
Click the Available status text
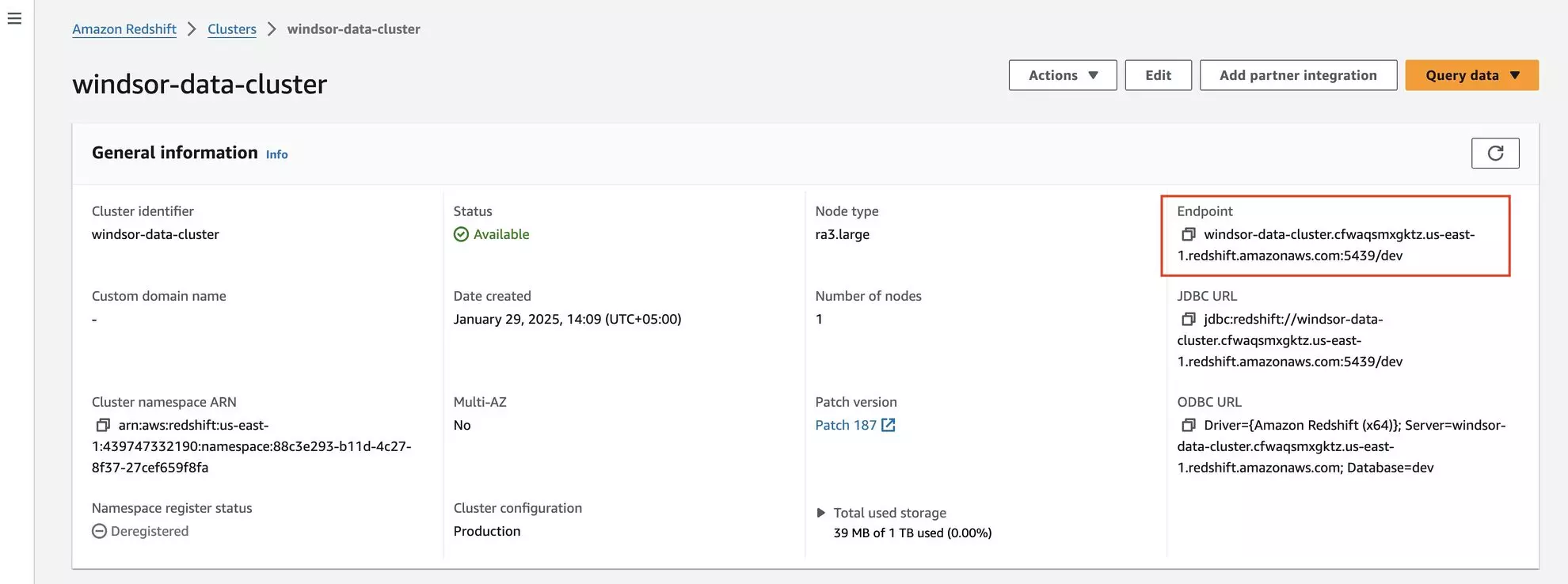(x=501, y=234)
